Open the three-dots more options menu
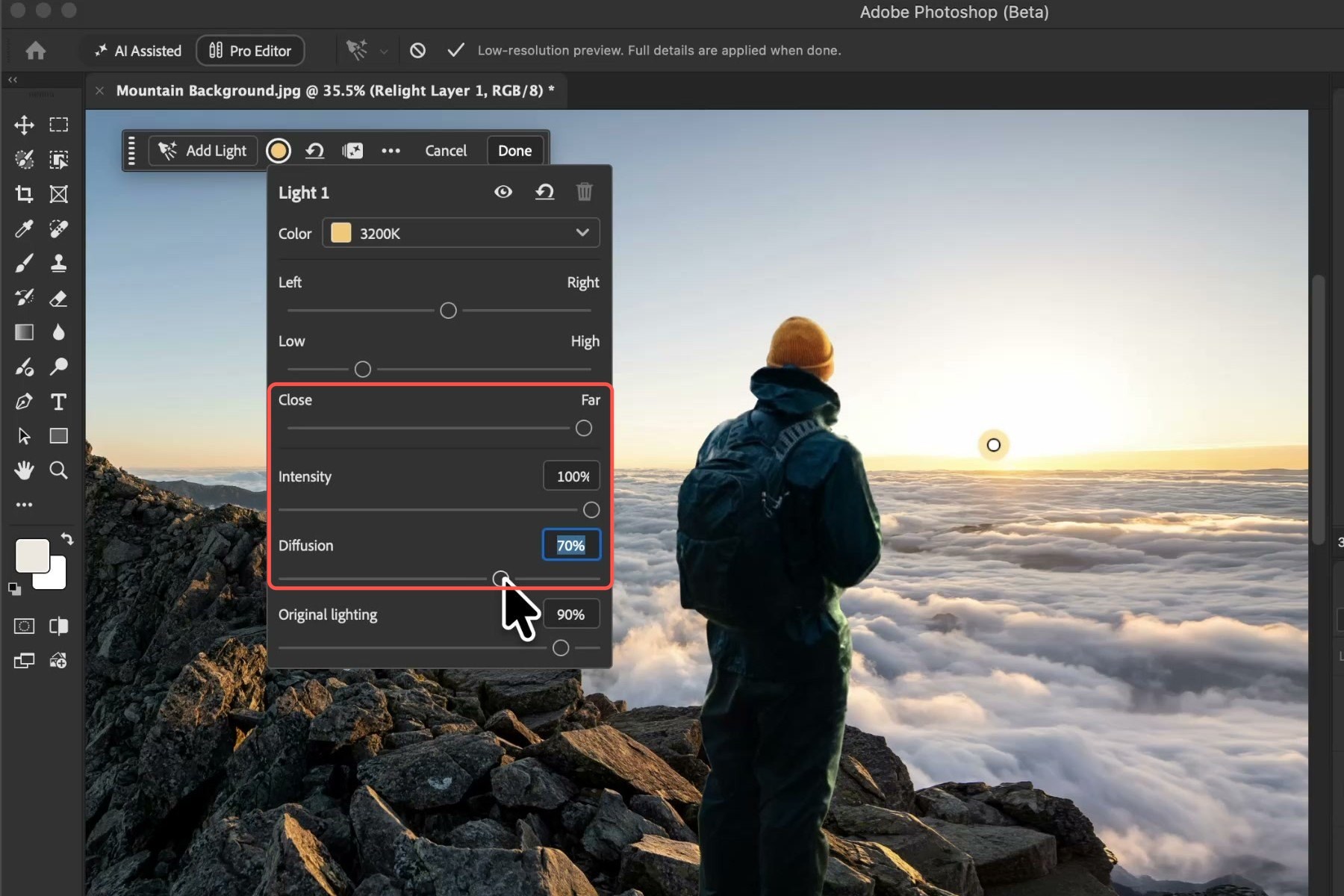Image resolution: width=1344 pixels, height=896 pixels. tap(391, 151)
